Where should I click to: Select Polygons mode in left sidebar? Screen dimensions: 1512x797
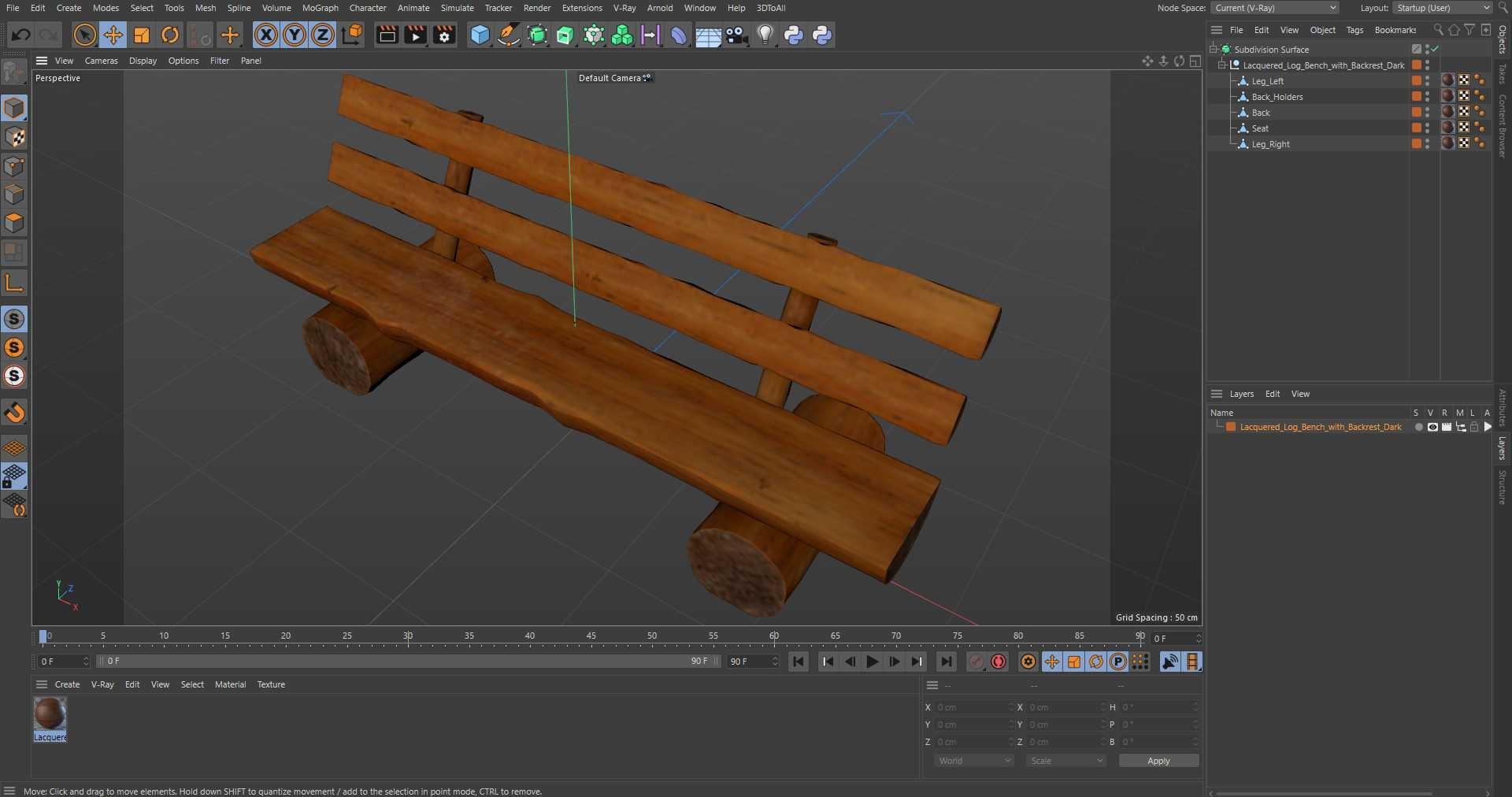(x=14, y=224)
